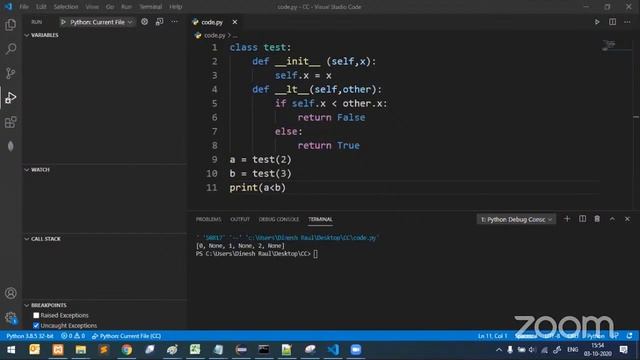Switch to the Output panel tab
640x360 pixels.
tap(240, 220)
